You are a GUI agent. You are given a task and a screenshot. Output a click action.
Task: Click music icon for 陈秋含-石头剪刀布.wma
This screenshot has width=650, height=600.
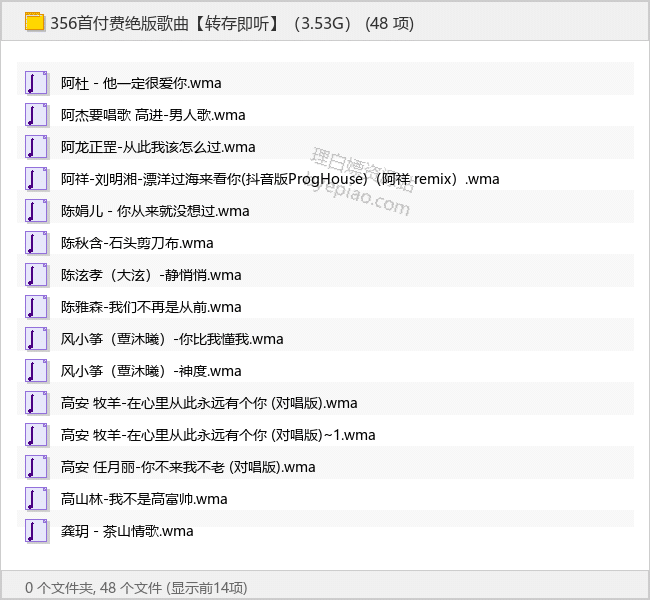tap(36, 243)
